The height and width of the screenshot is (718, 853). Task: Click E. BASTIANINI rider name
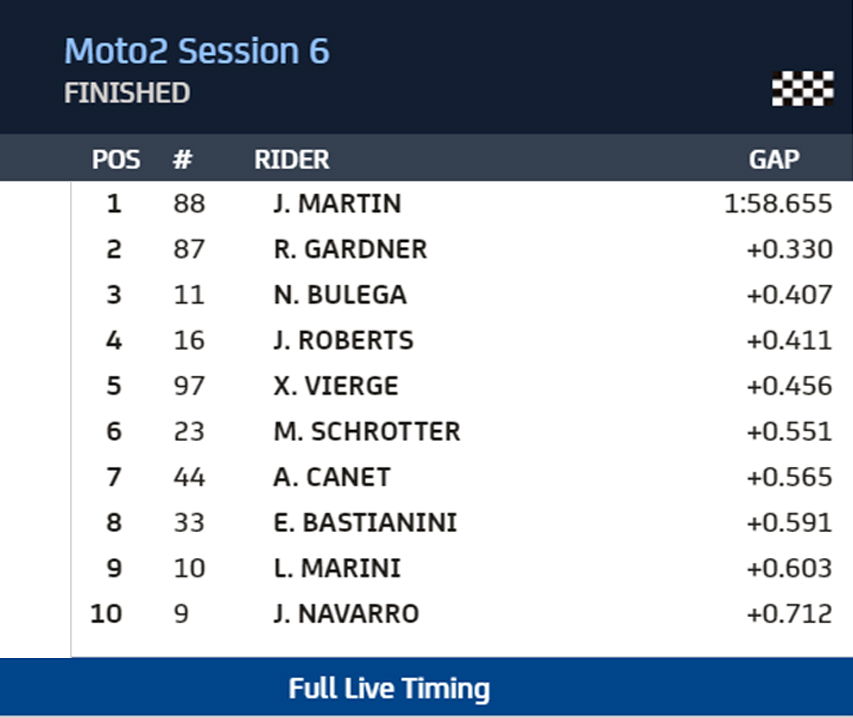click(365, 522)
